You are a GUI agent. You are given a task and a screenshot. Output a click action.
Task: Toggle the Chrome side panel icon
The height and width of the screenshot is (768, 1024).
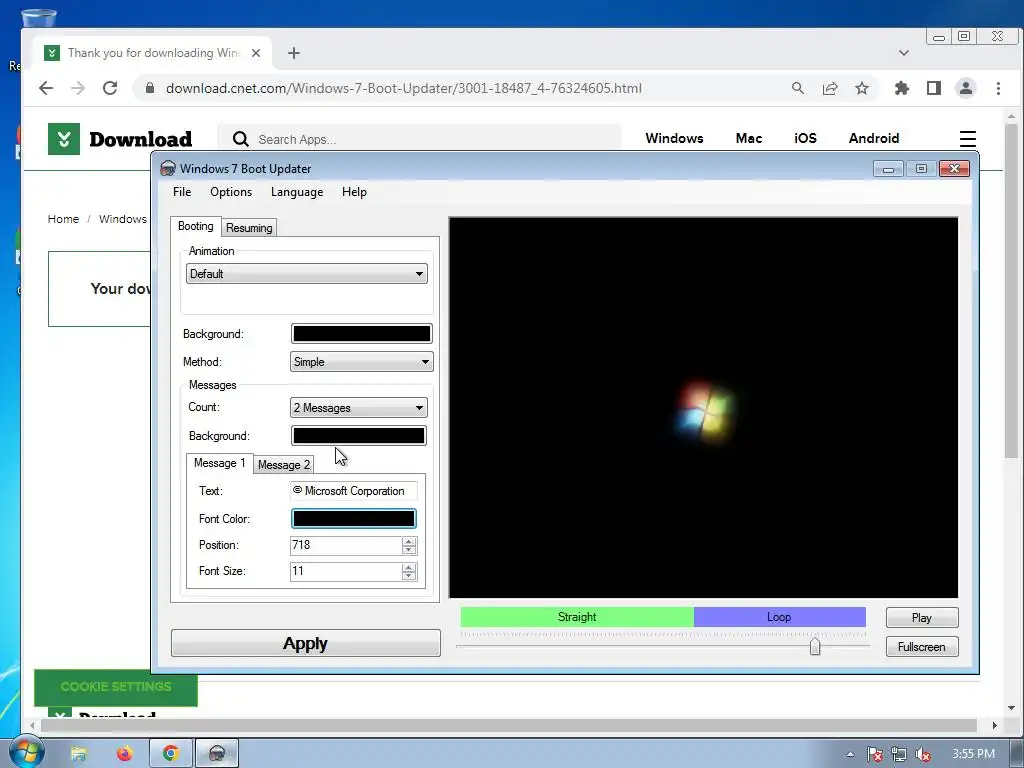click(x=934, y=88)
